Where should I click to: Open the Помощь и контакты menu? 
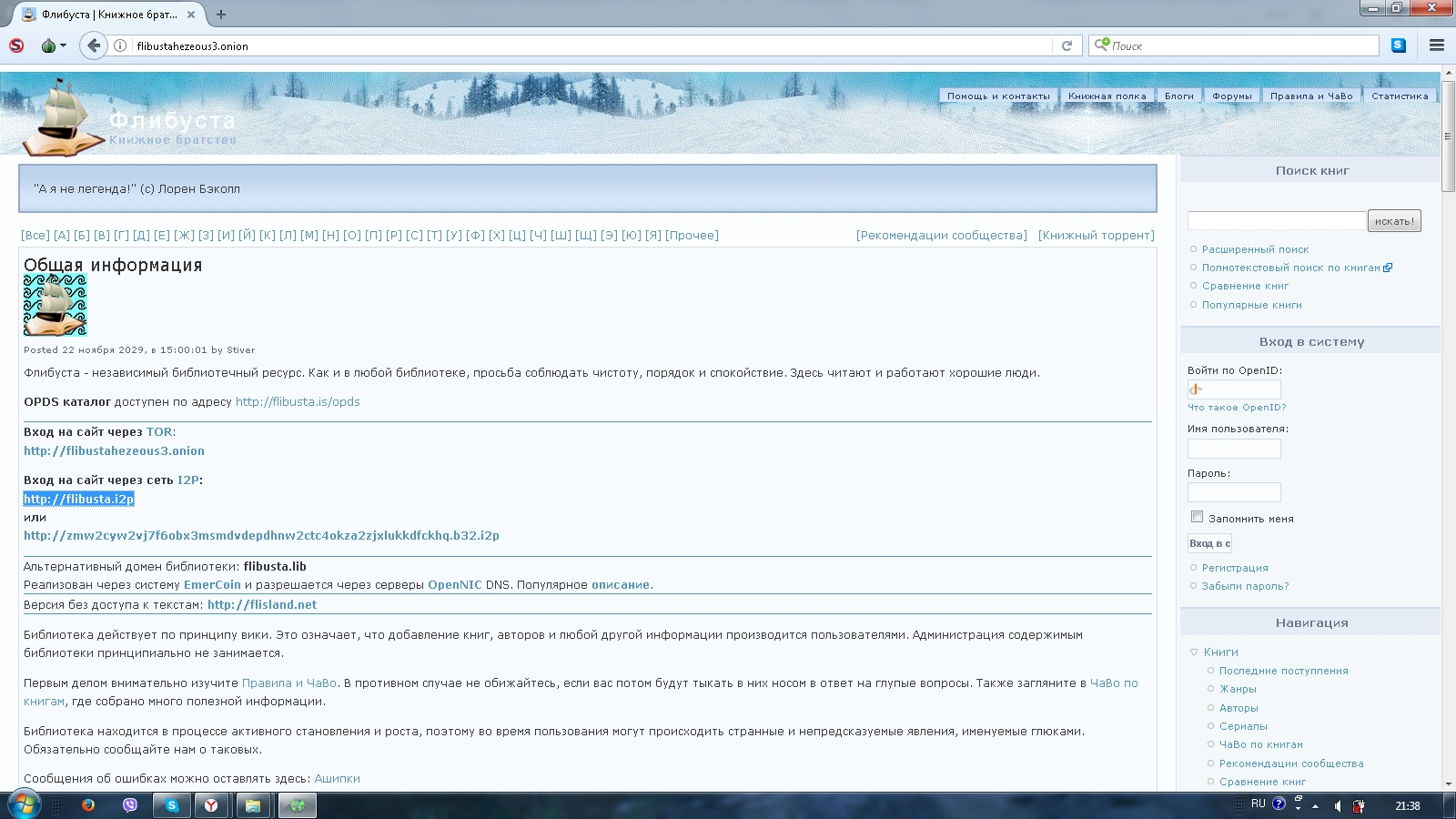pyautogui.click(x=998, y=96)
